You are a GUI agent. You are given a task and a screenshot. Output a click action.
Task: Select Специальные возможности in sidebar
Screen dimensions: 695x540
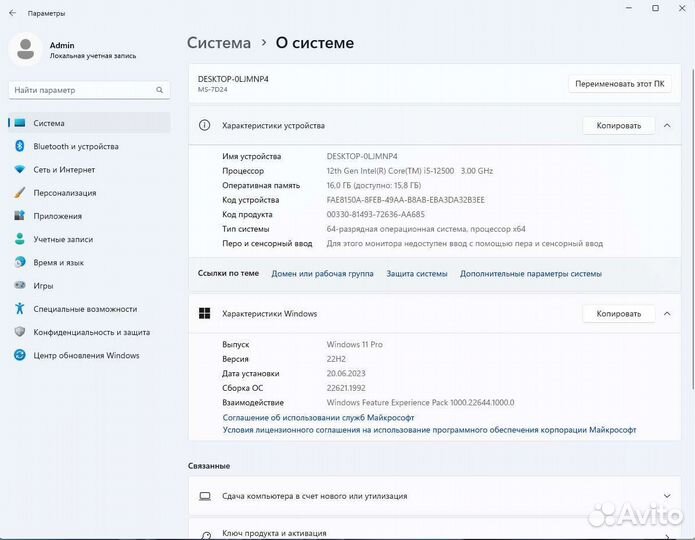point(90,309)
